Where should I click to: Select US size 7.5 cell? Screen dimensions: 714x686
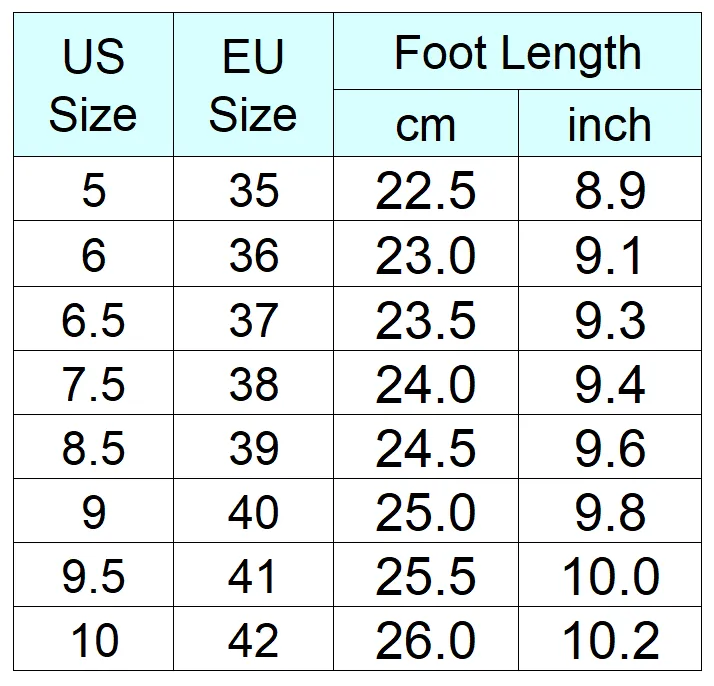tap(93, 382)
